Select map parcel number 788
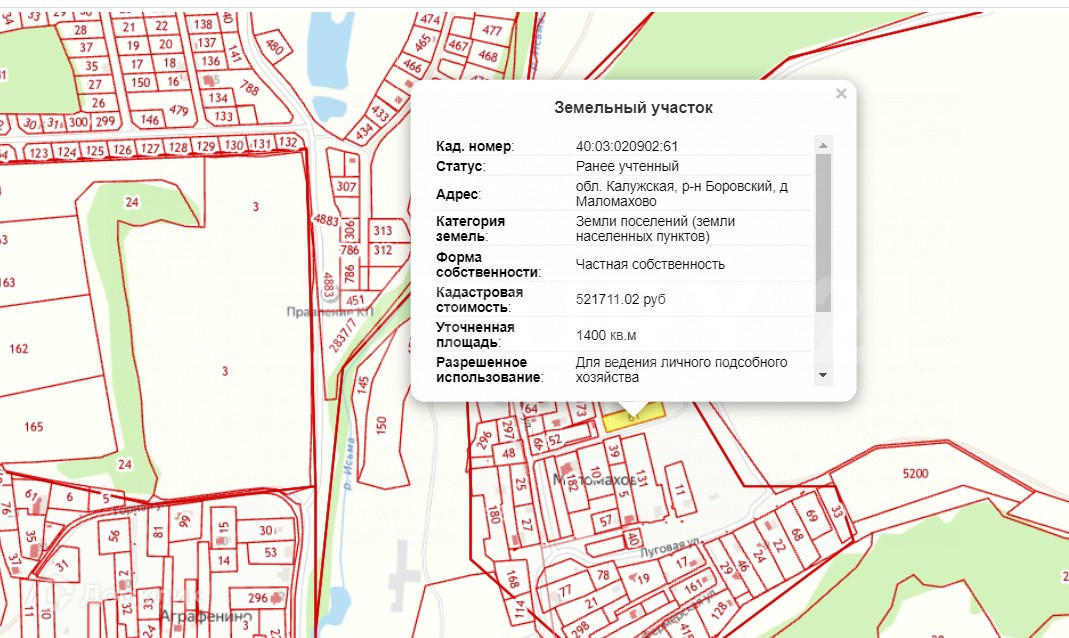Viewport: 1069px width, 638px height. coord(250,88)
